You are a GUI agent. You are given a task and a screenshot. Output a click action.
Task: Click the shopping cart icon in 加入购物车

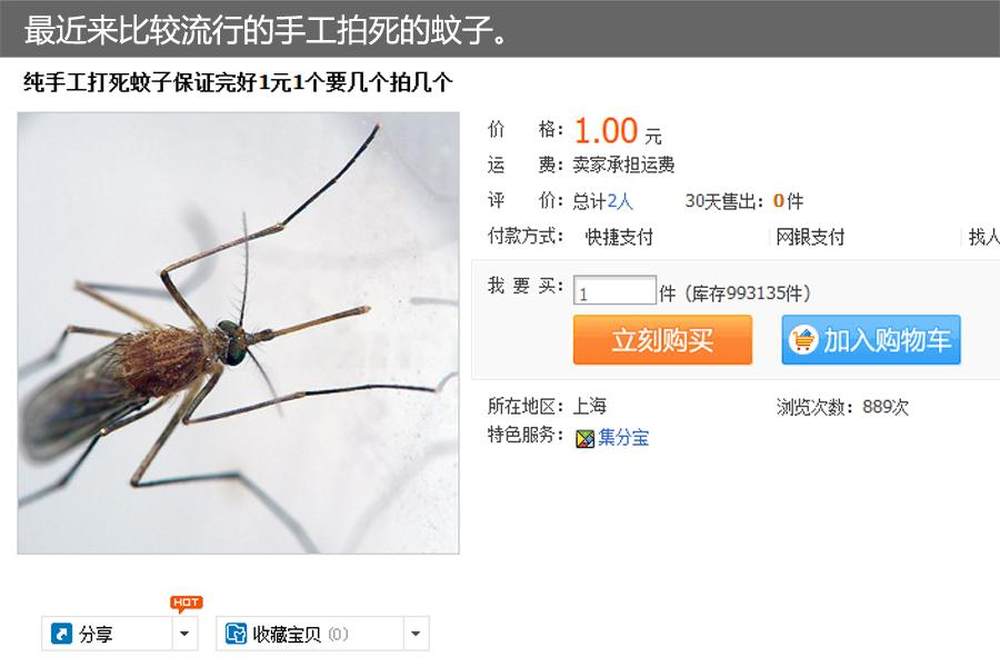[x=803, y=340]
